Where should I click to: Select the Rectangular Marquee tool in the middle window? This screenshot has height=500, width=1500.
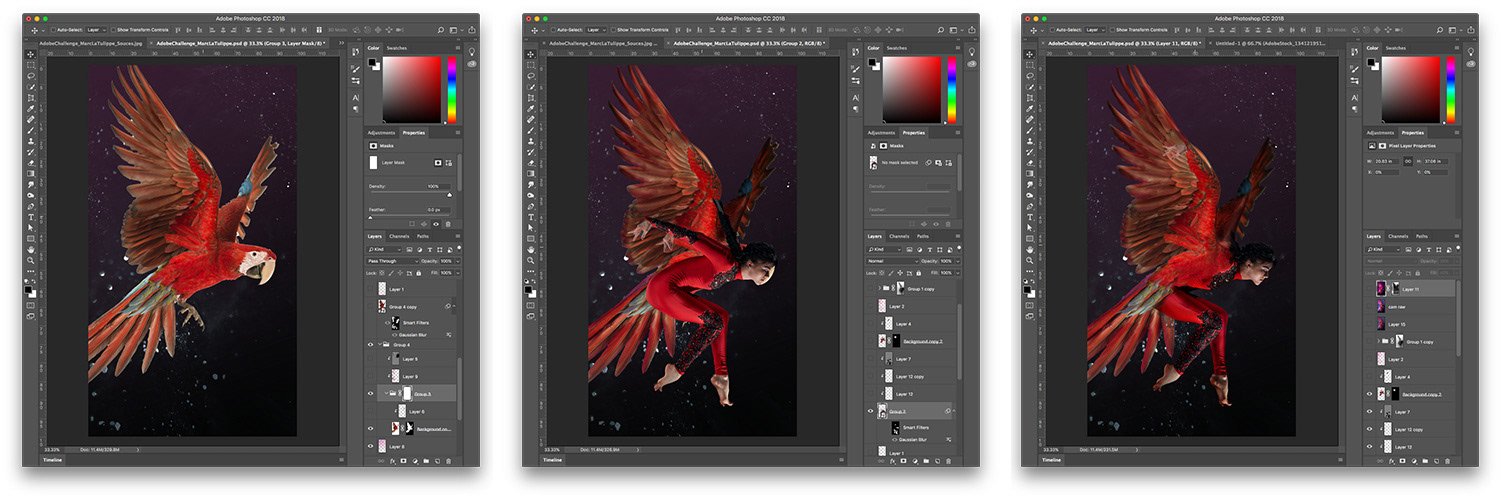531,65
